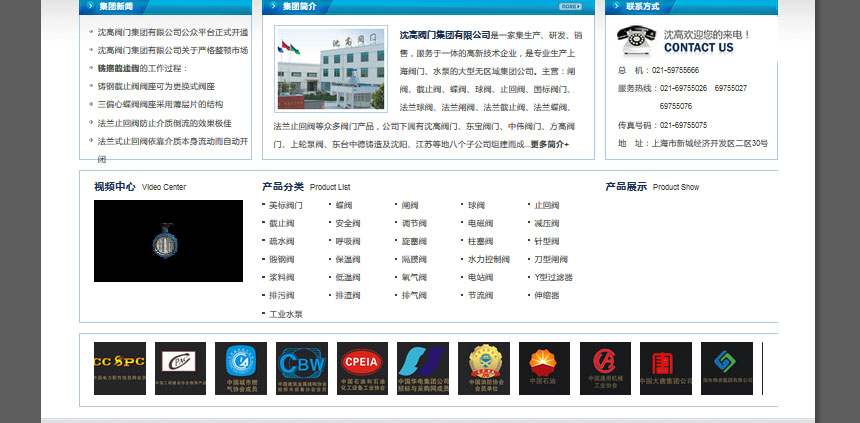Click the 中国城市燃气协会 logo
Screen dimensions: 860x423
(x=241, y=368)
